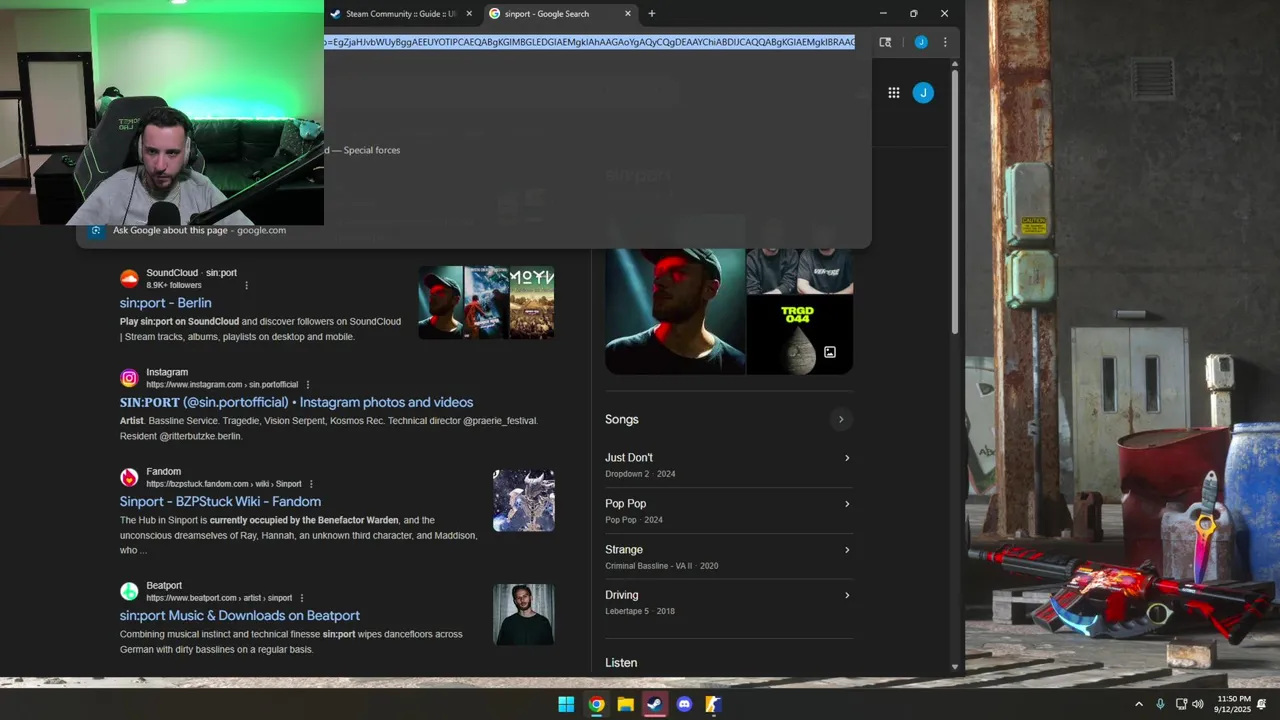Click the new tab plus button
This screenshot has width=1280, height=720.
click(652, 14)
